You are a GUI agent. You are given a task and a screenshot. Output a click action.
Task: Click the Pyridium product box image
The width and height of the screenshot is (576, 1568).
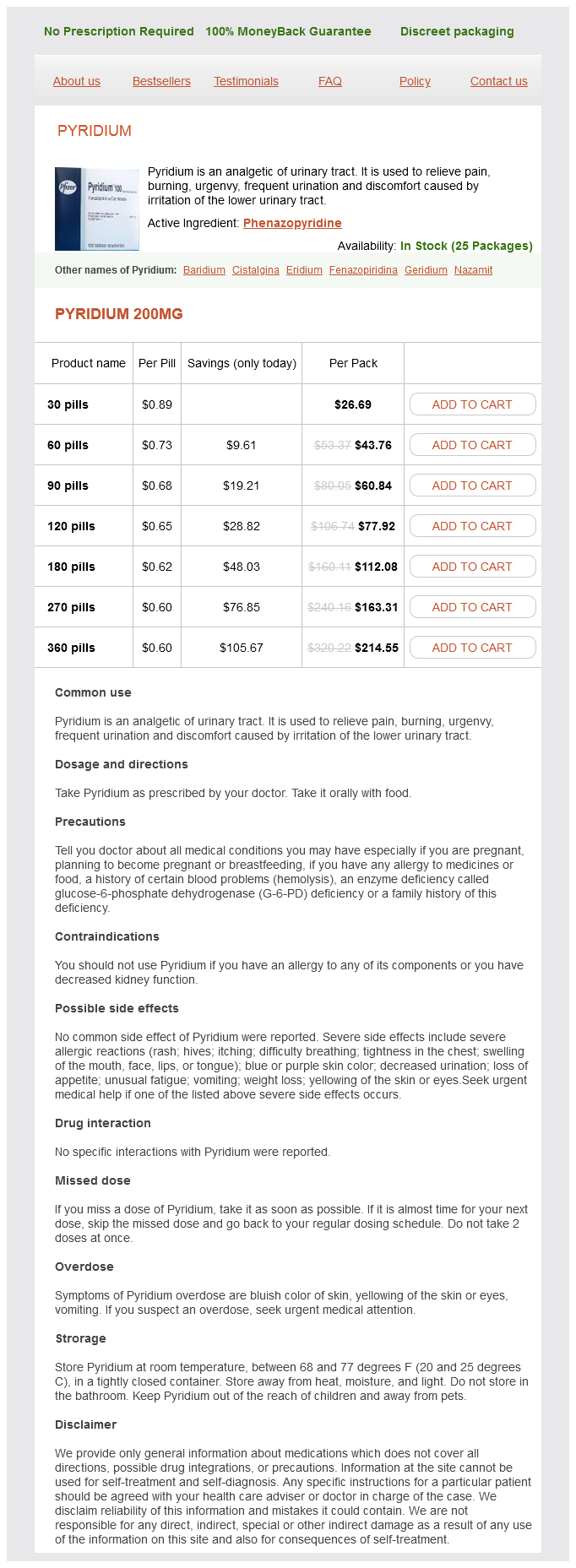pyautogui.click(x=96, y=209)
